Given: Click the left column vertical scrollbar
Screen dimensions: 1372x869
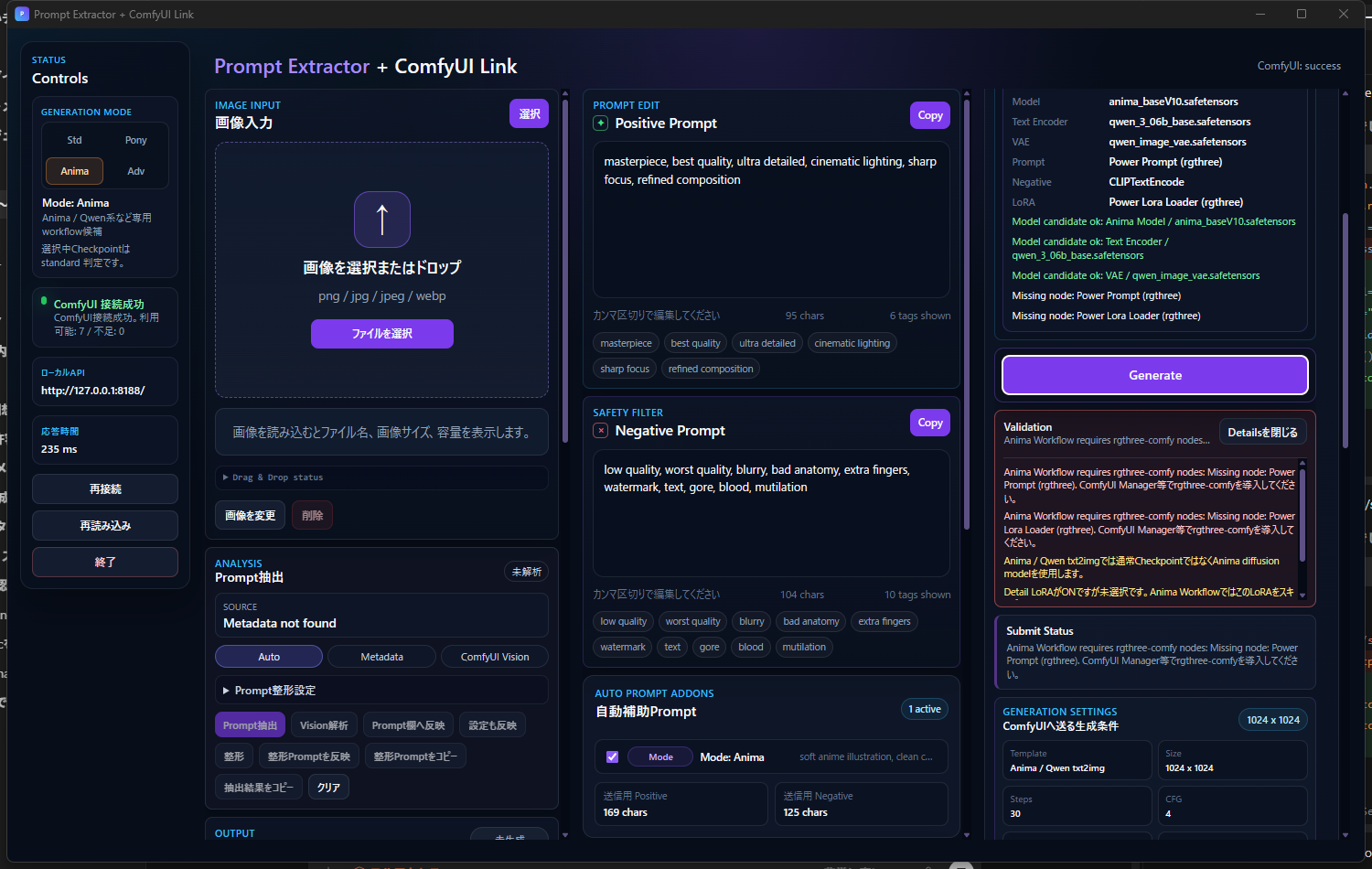Looking at the screenshot, I should click(565, 270).
